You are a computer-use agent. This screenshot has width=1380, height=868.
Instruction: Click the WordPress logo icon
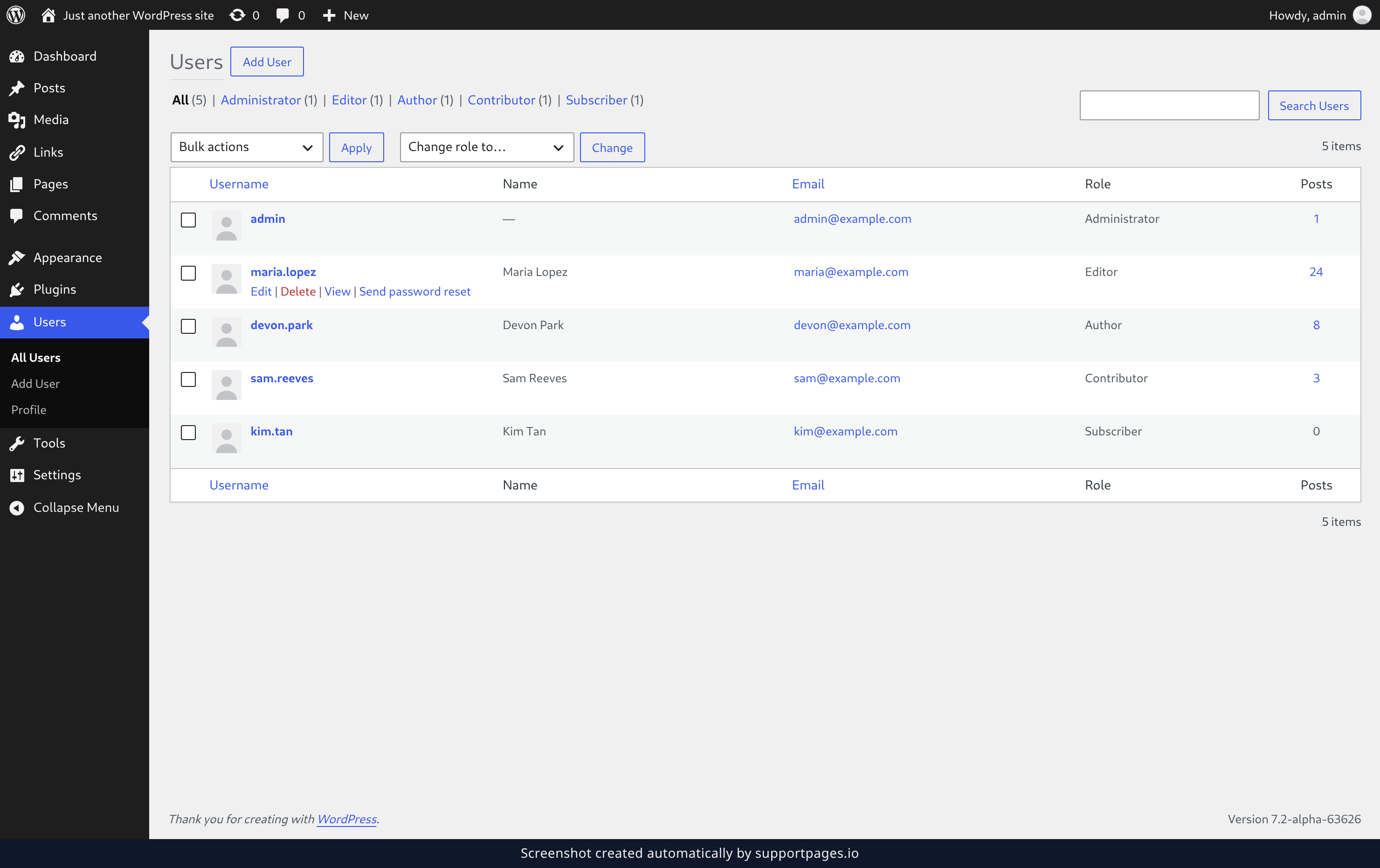pyautogui.click(x=16, y=15)
